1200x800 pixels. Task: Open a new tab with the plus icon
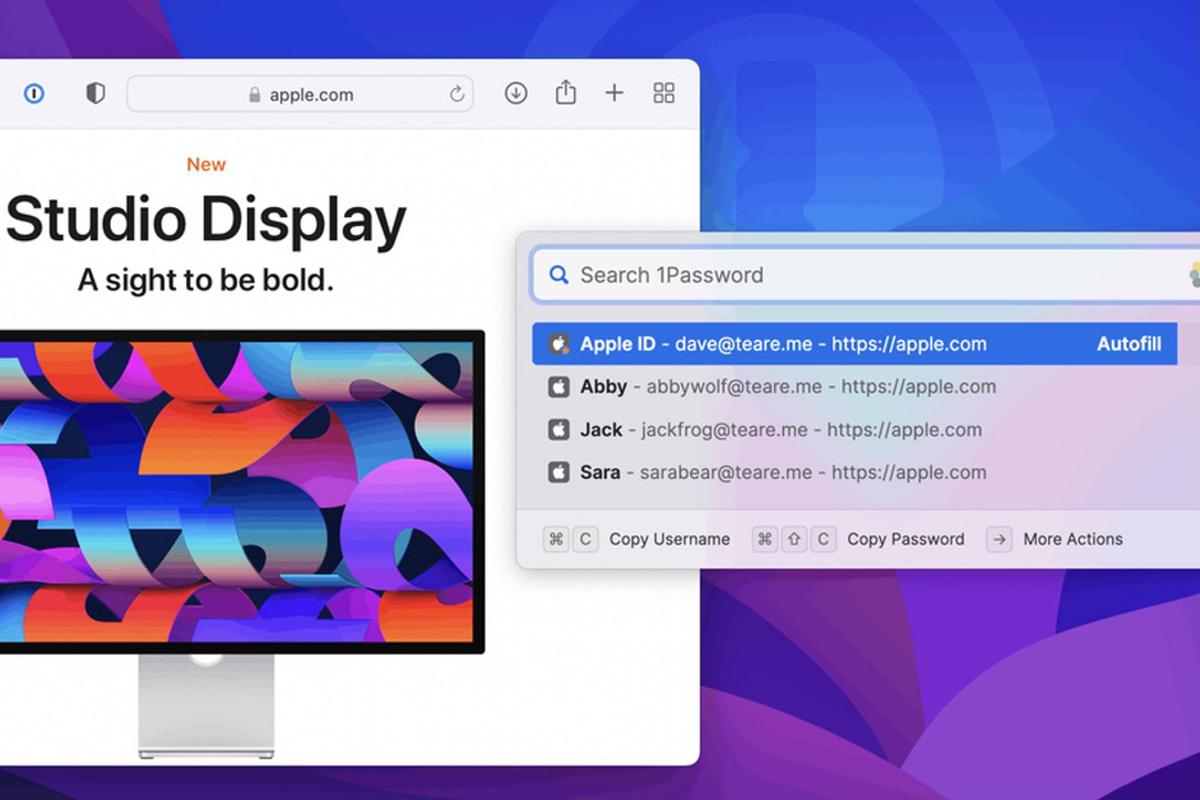[x=614, y=93]
